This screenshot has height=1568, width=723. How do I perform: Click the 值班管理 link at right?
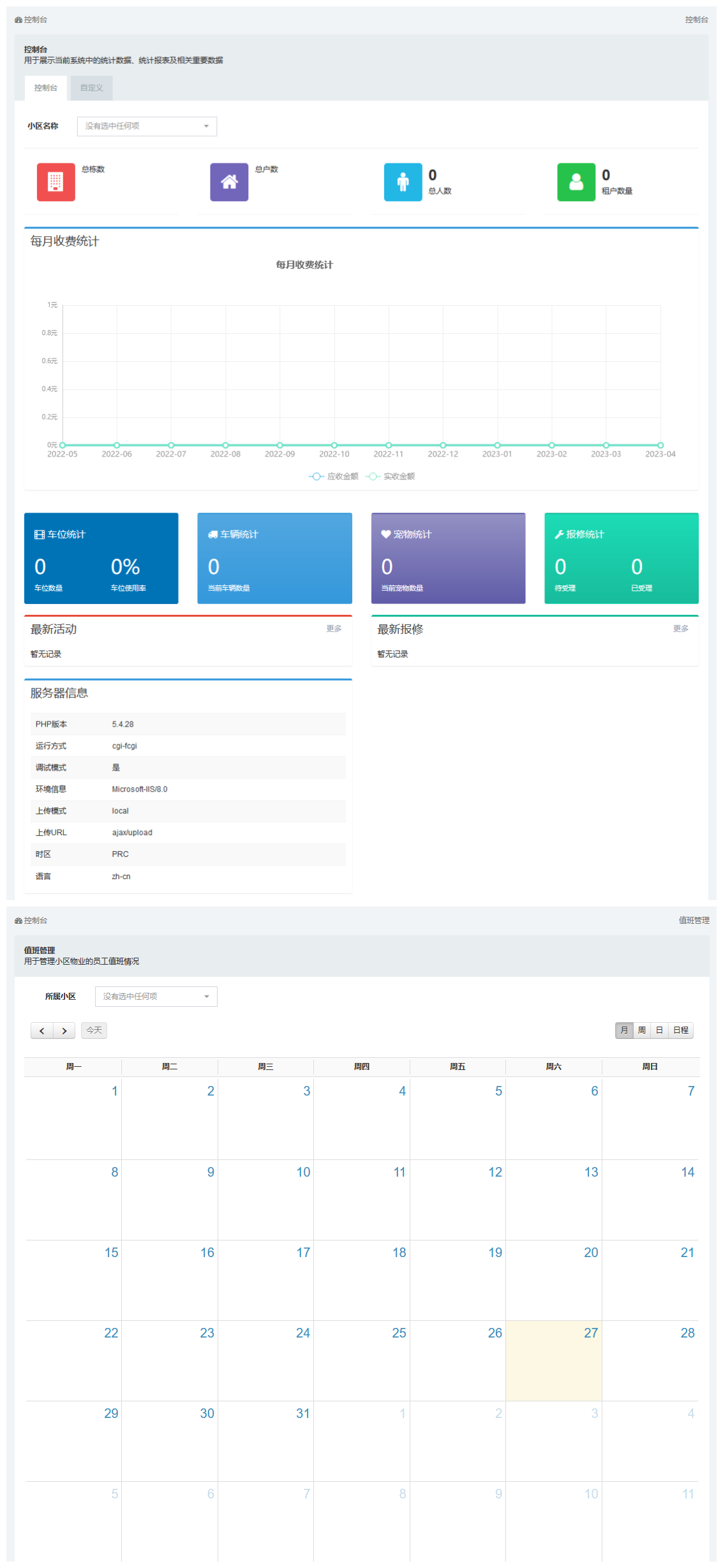click(694, 921)
